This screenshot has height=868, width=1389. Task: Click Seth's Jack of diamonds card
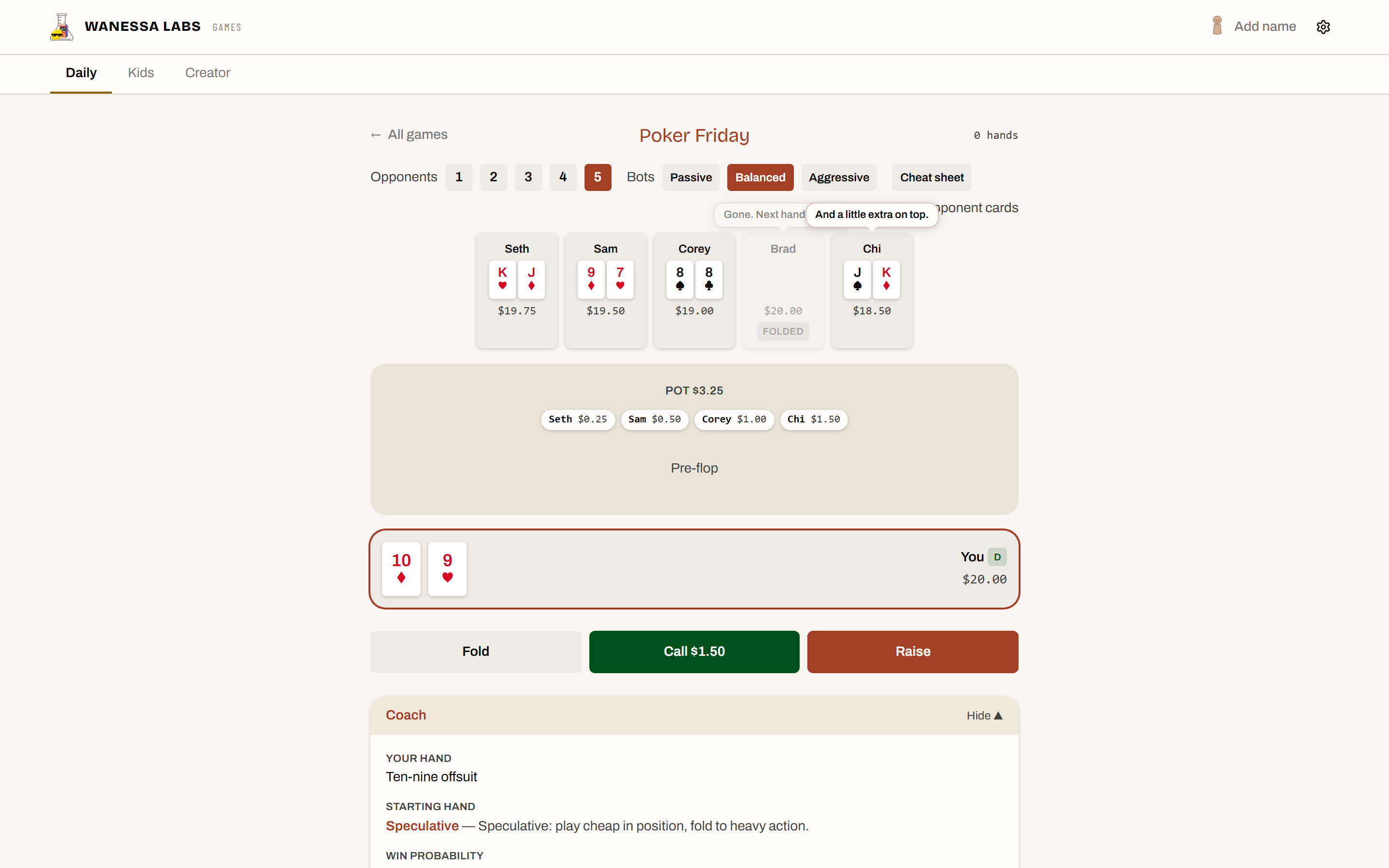click(531, 280)
